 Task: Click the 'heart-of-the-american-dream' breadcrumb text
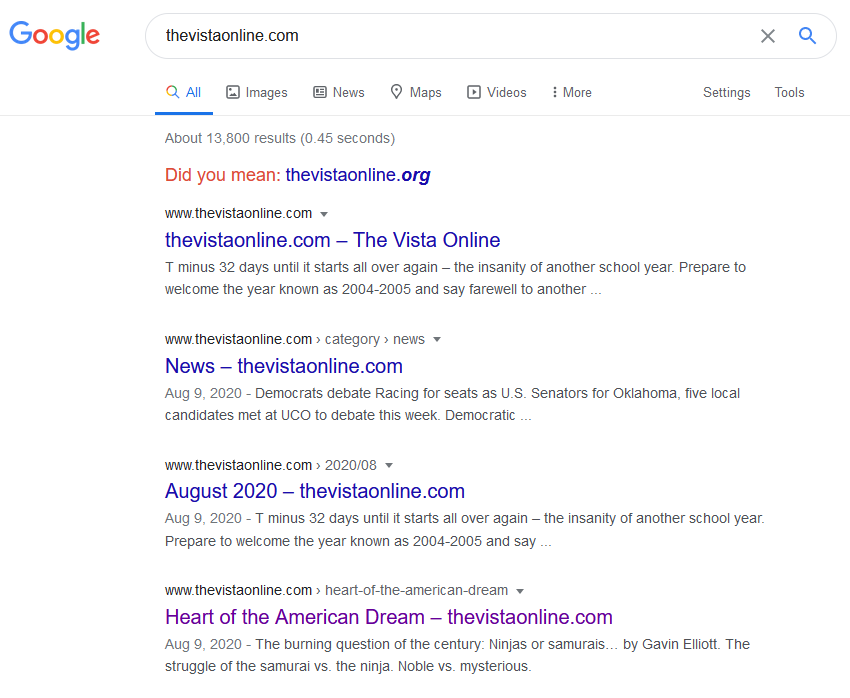tap(416, 590)
